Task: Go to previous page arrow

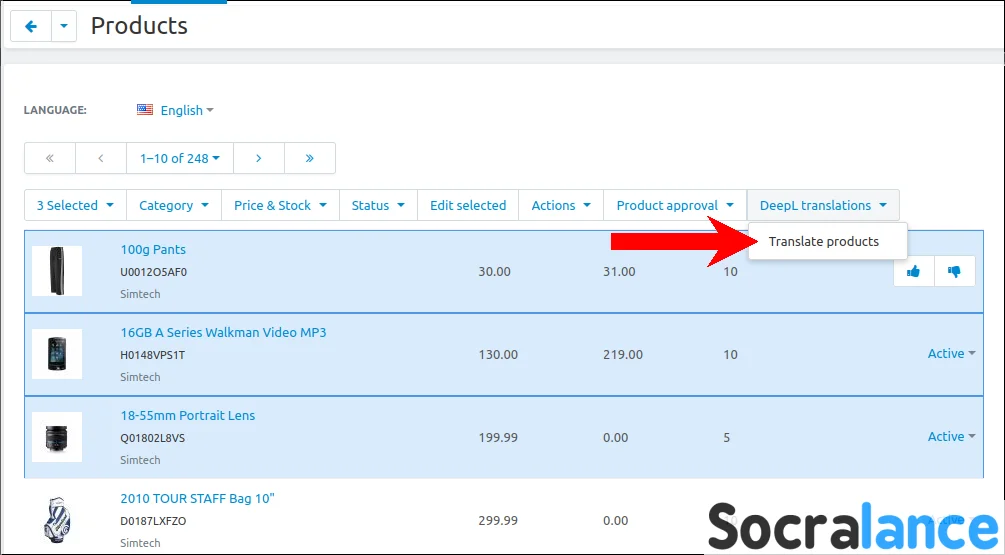Action: point(101,158)
